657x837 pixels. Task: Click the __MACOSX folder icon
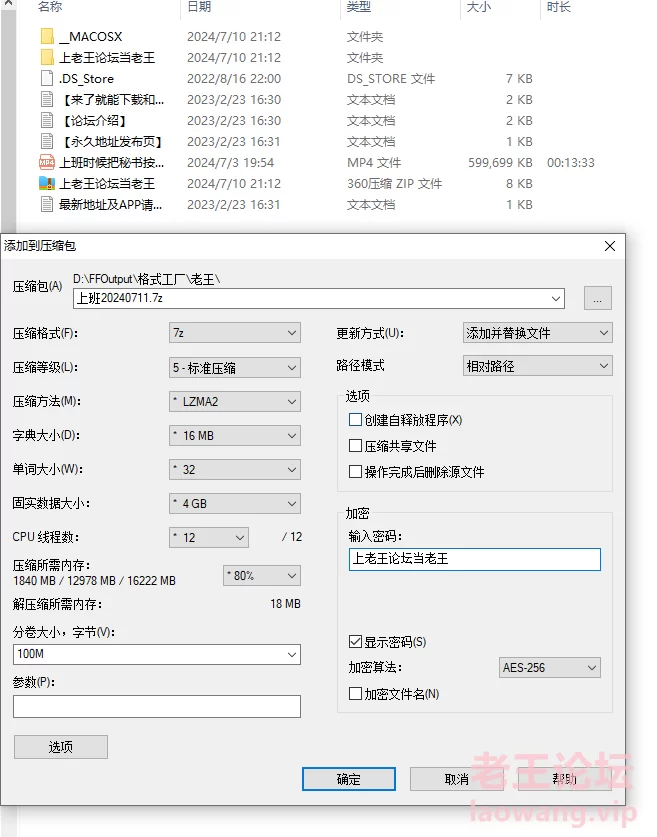coord(47,36)
